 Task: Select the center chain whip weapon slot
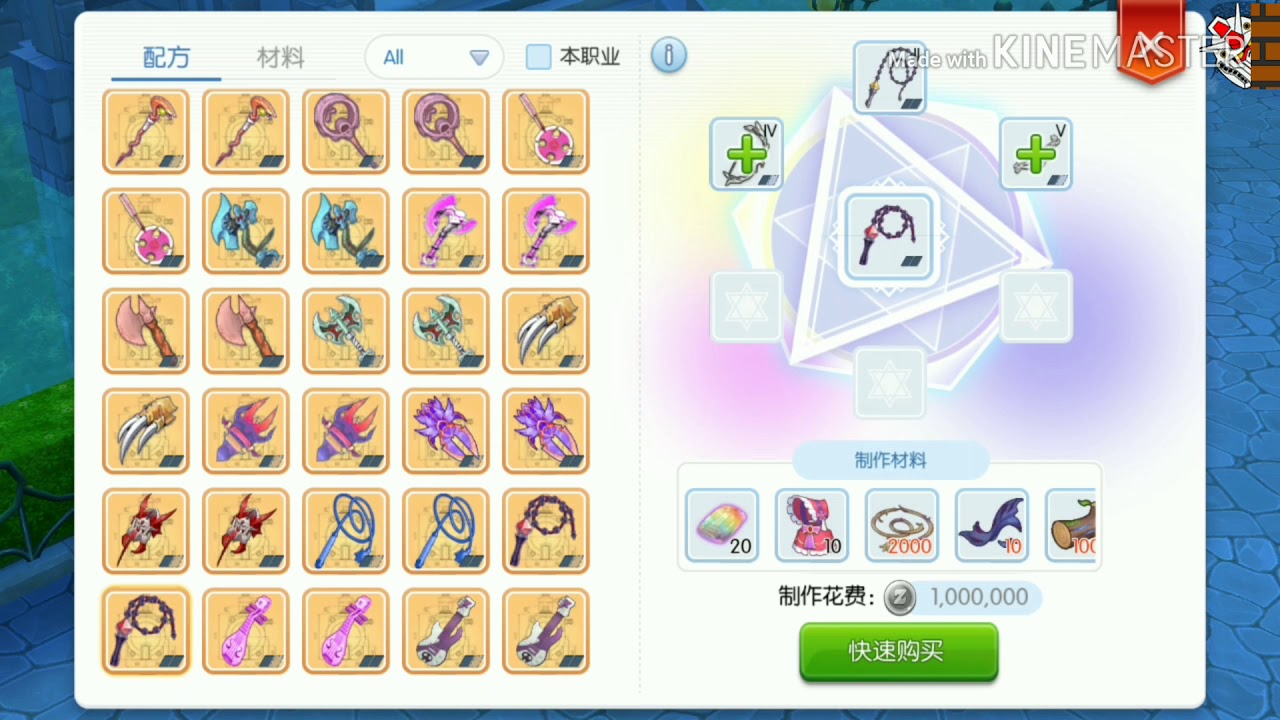tap(889, 236)
